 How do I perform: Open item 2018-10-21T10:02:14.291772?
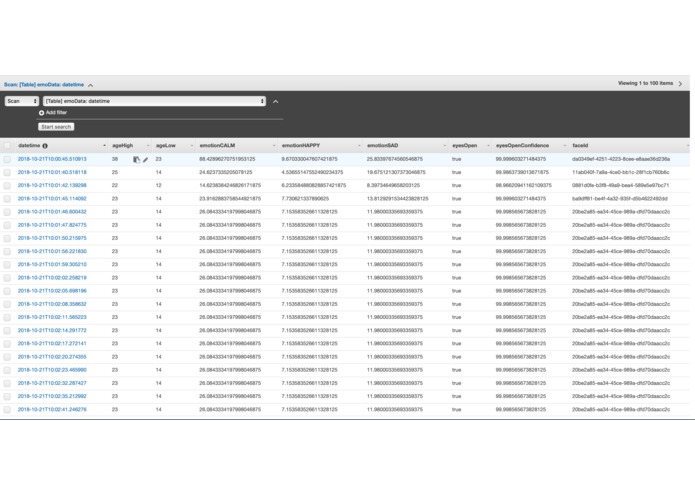click(52, 331)
